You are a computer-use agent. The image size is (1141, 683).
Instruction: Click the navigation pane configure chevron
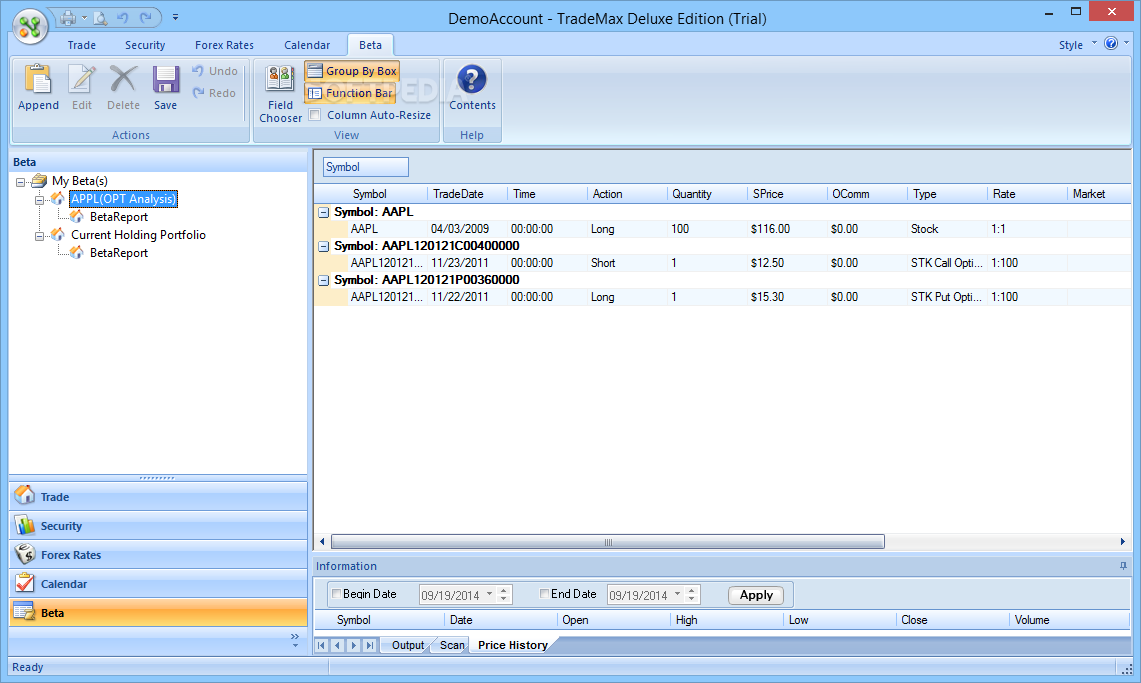pyautogui.click(x=295, y=640)
